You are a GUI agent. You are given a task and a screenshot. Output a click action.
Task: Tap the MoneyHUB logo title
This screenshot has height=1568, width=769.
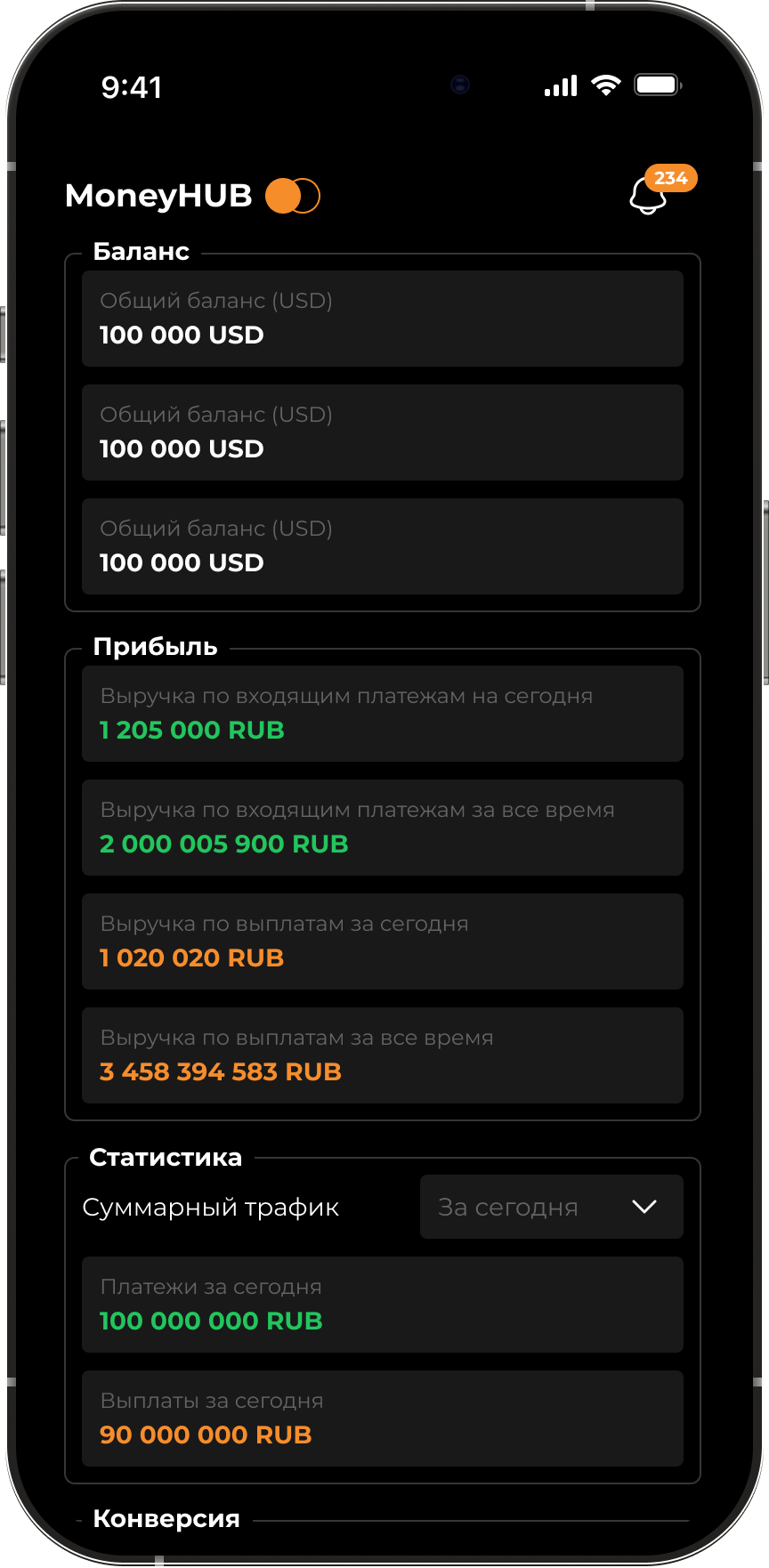click(x=158, y=196)
